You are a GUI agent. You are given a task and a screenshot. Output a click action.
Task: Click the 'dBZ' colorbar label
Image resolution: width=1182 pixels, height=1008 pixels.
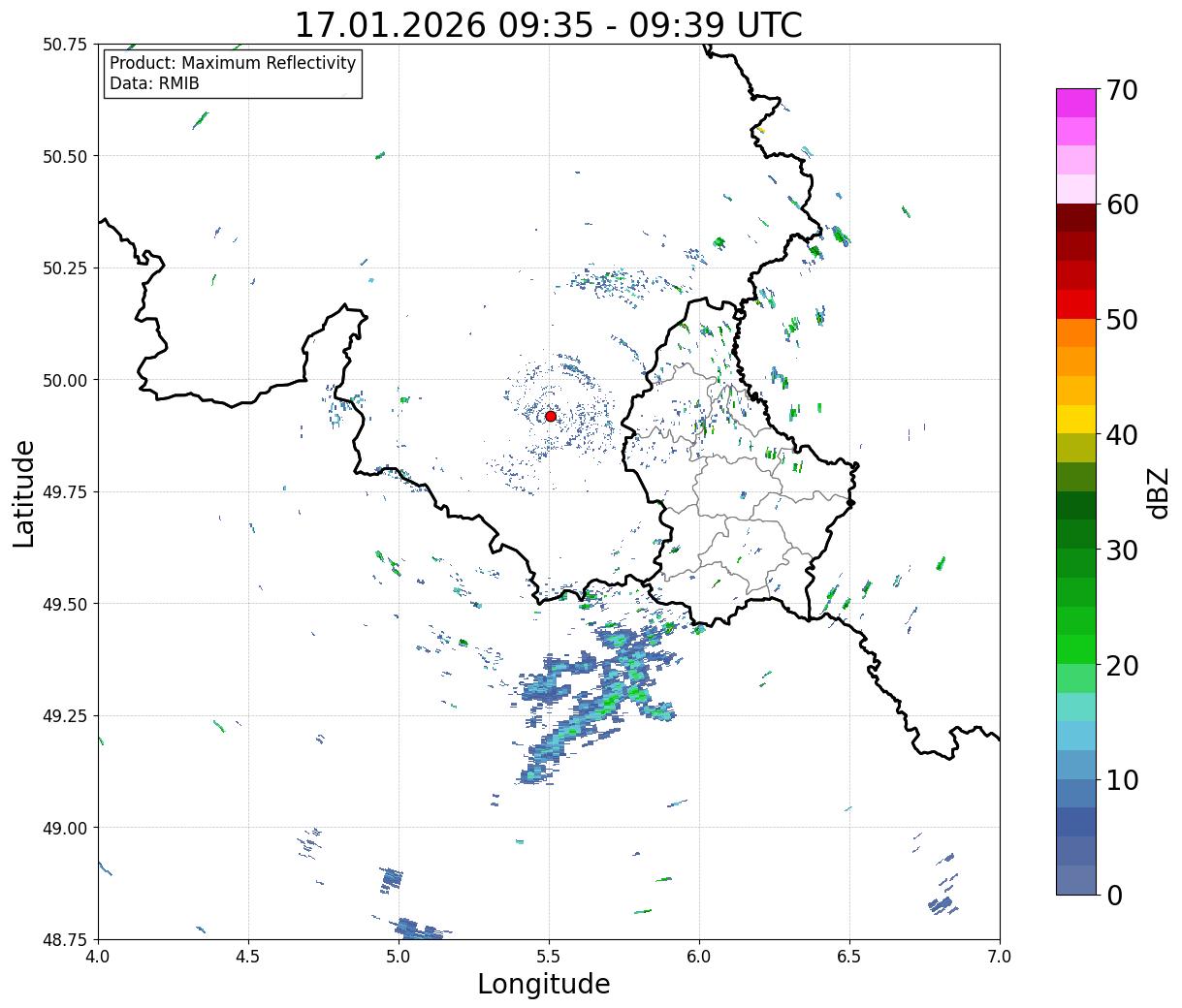point(1158,492)
